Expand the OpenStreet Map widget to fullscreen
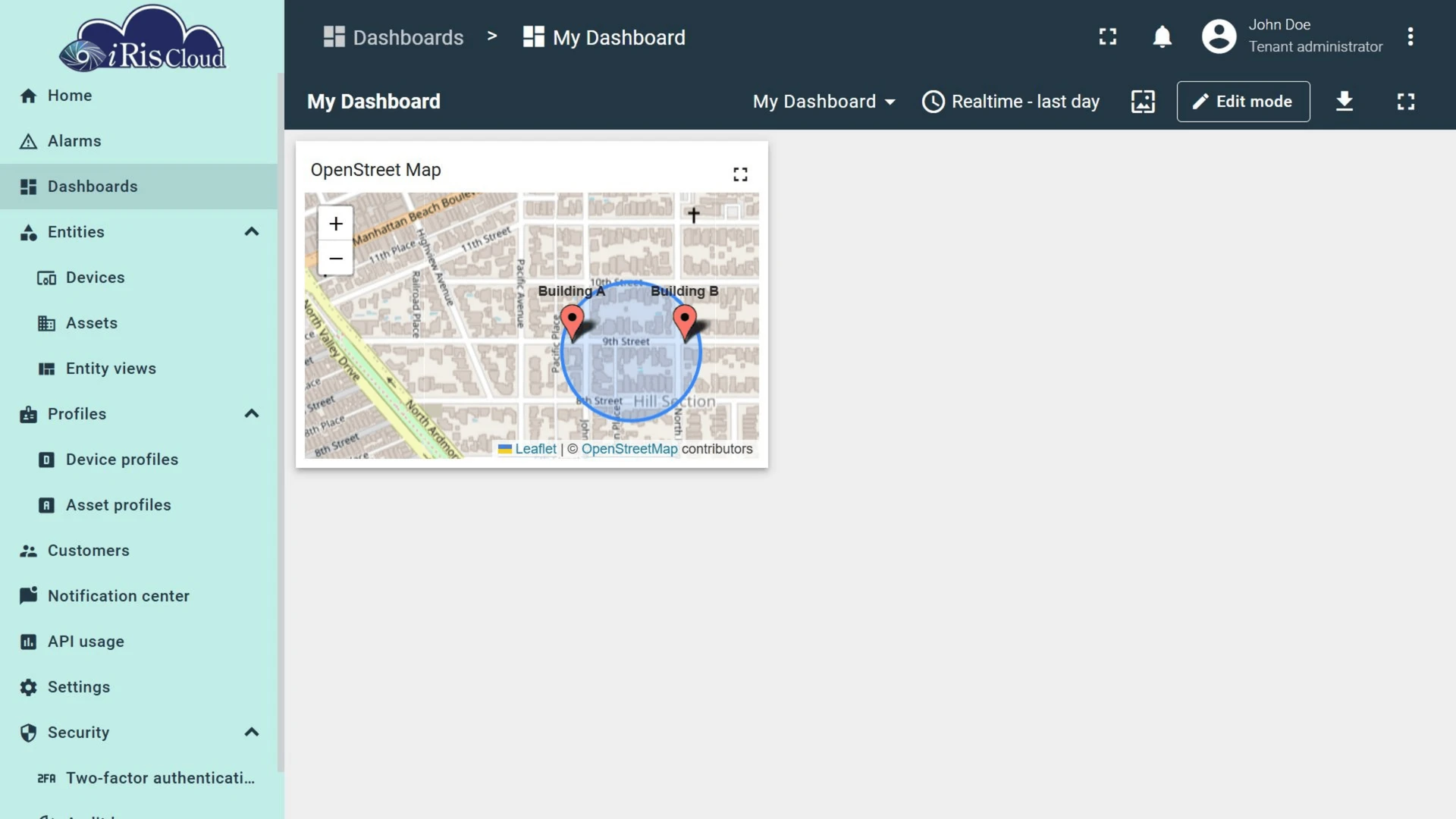The image size is (1456, 819). (x=740, y=174)
